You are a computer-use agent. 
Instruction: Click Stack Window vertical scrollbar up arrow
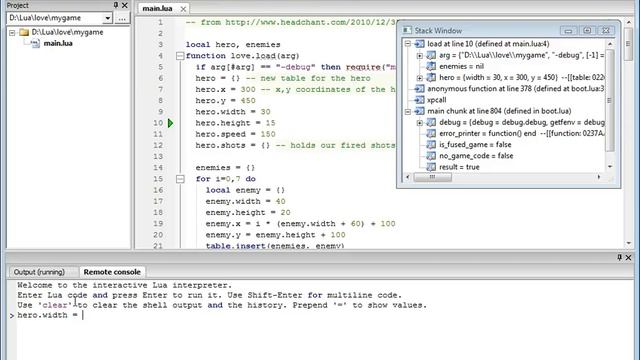[610, 44]
